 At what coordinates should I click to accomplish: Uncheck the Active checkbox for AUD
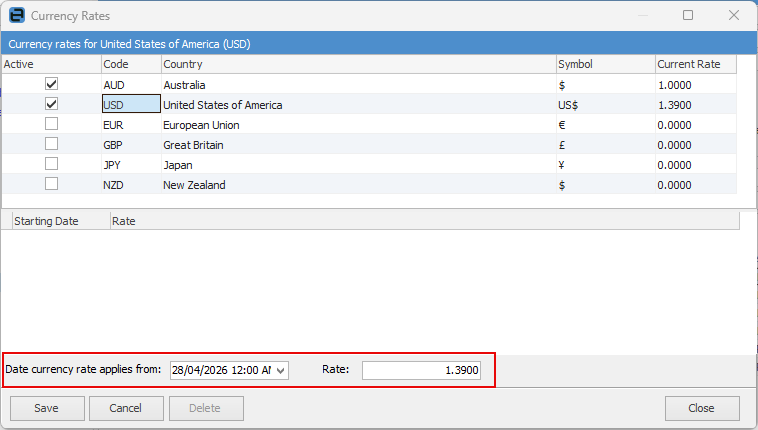[x=51, y=84]
